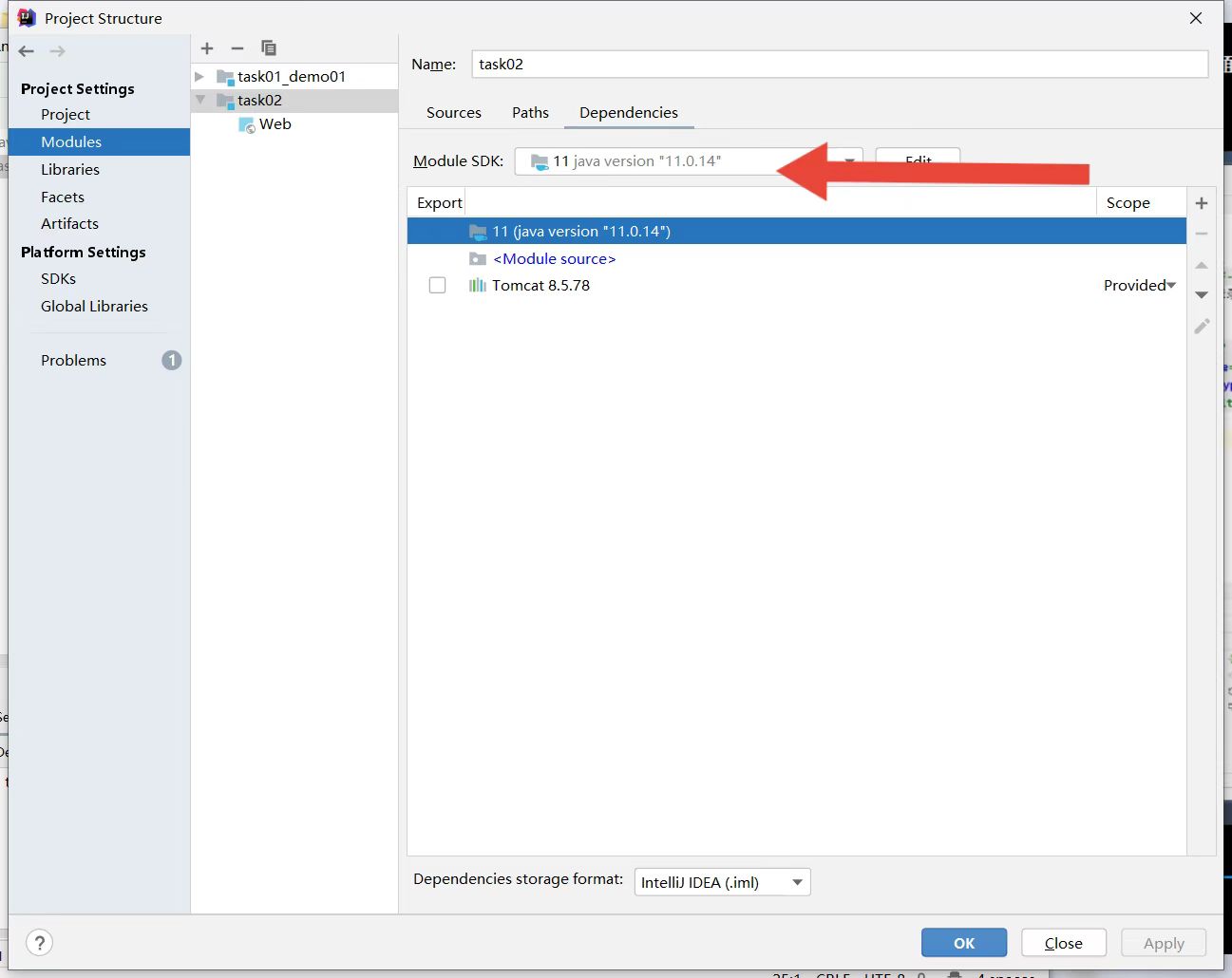1232x978 pixels.
Task: Click the IntelliJ logo in the title bar
Action: [27, 17]
